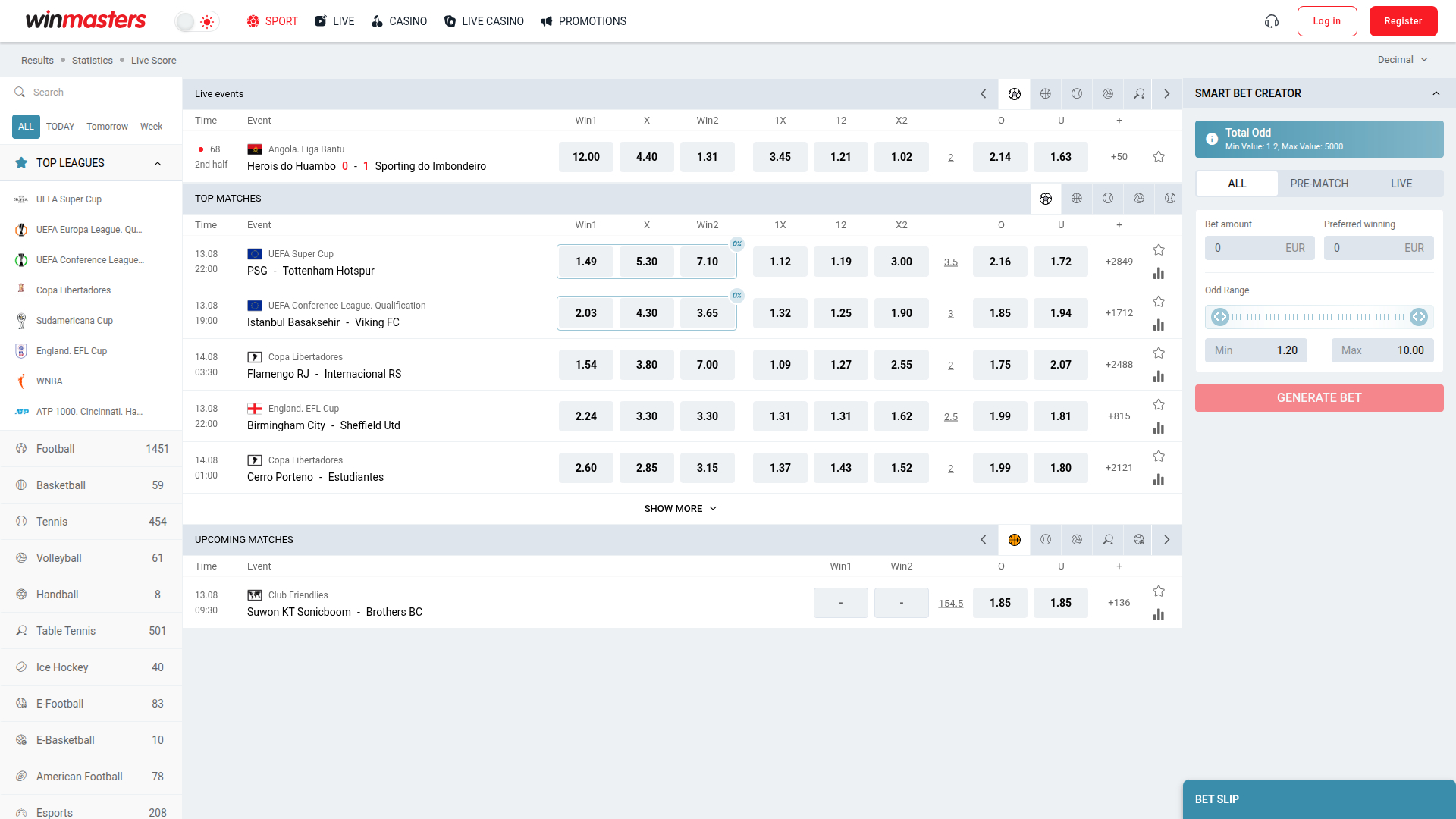The height and width of the screenshot is (819, 1456).
Task: Toggle the light/dark theme switch
Action: pos(196,21)
